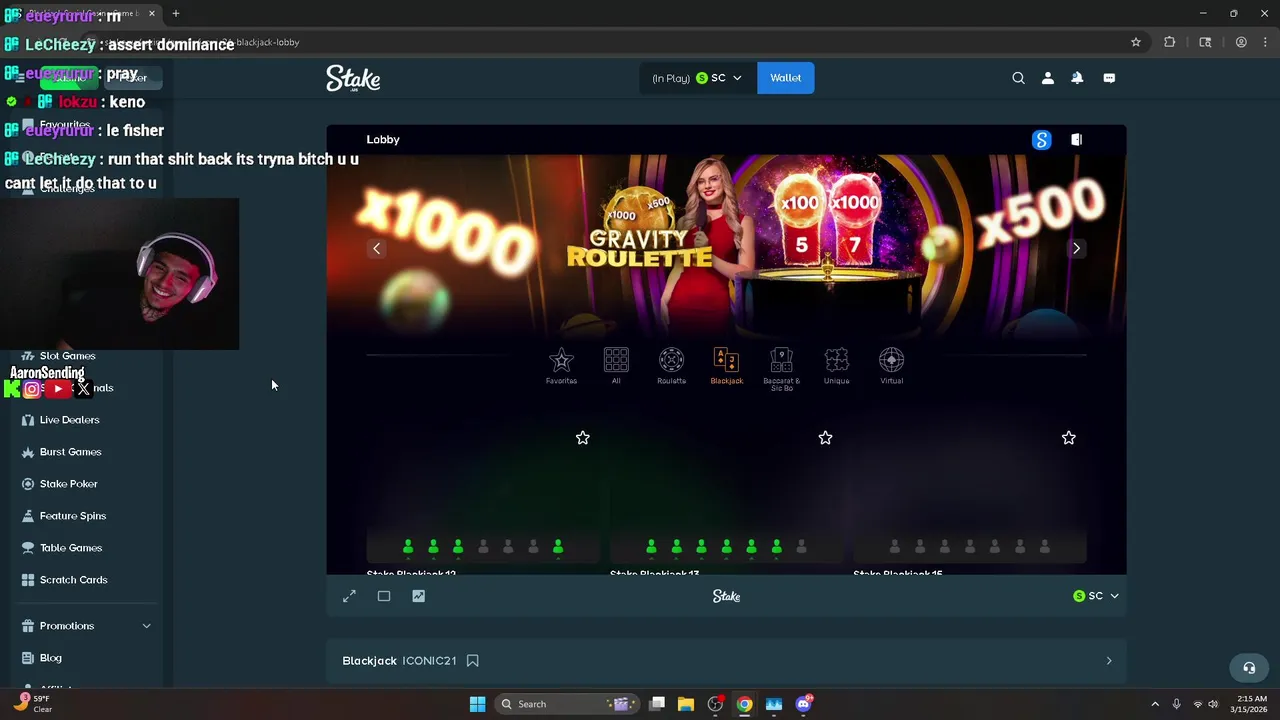Open Live Dealers in sidebar
Viewport: 1280px width, 720px height.
pyautogui.click(x=69, y=420)
